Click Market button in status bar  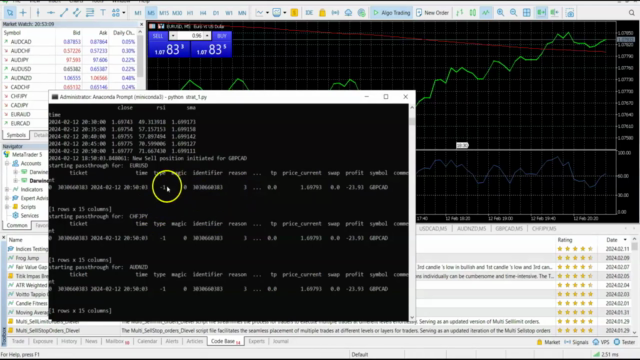(x=548, y=342)
